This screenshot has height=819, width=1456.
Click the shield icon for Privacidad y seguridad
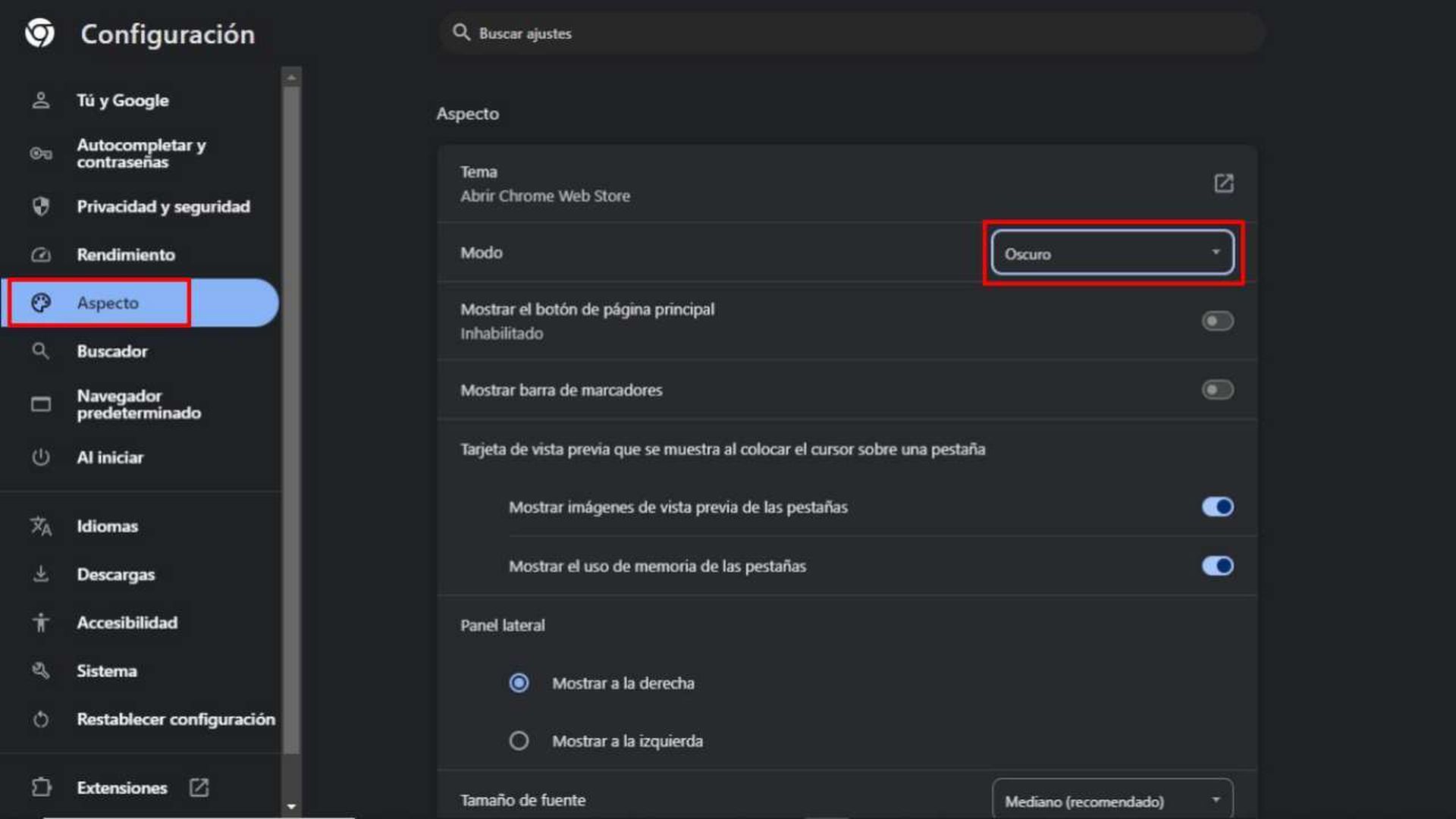click(x=41, y=206)
